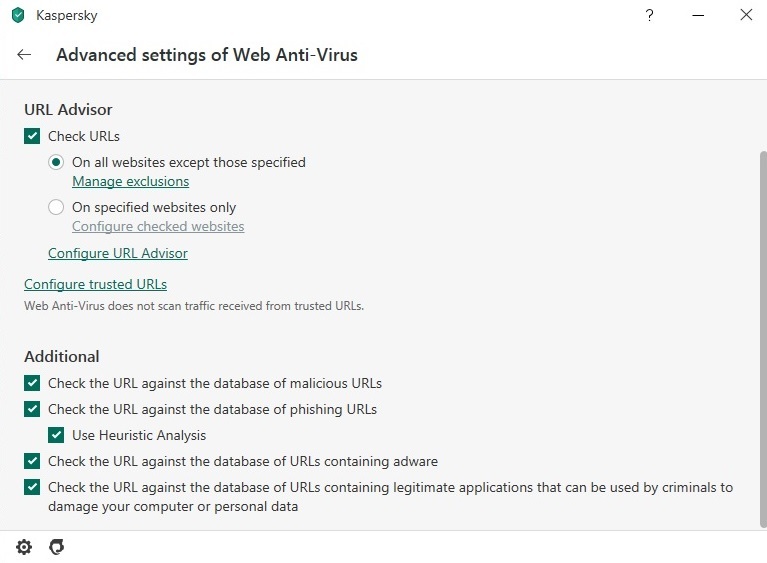Disable the malicious URLs database check
The image size is (767, 563).
point(32,383)
